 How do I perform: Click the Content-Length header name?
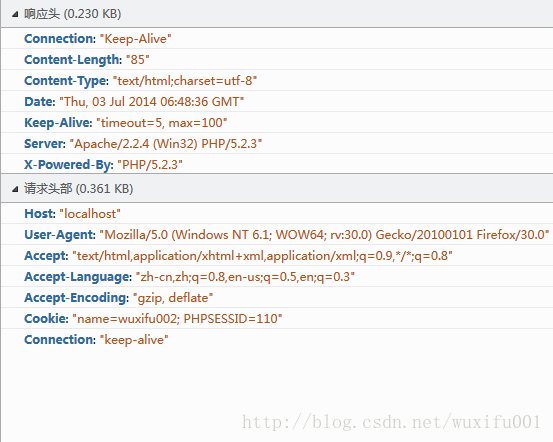(x=73, y=60)
